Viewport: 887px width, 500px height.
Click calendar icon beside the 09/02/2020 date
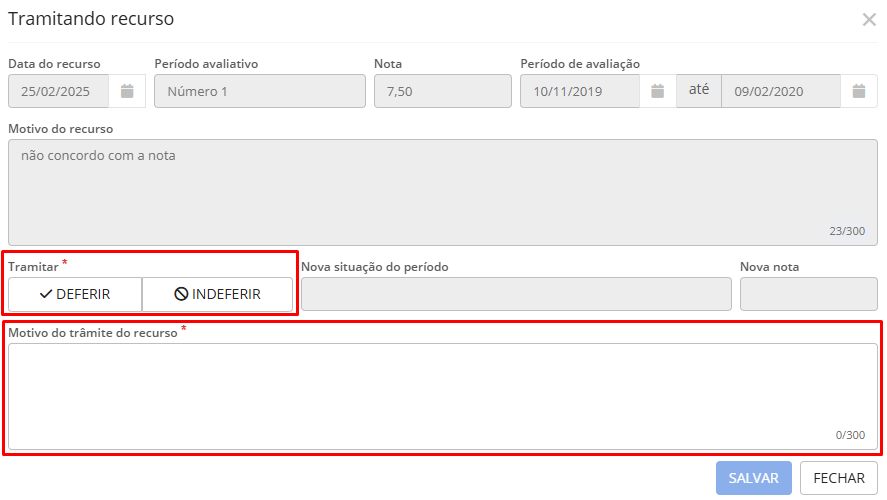coord(858,91)
